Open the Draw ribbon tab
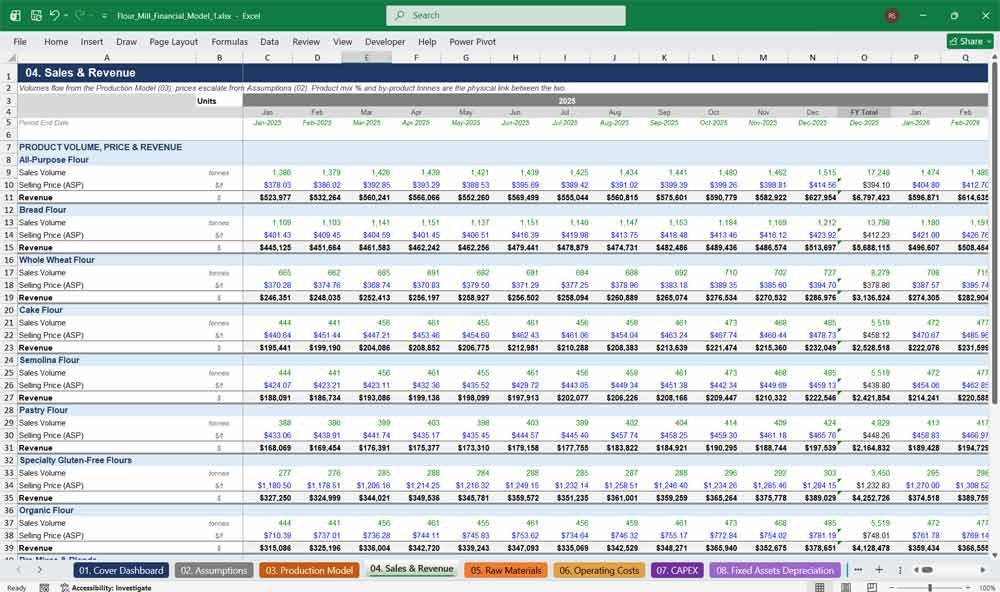This screenshot has width=1000, height=592. click(x=126, y=41)
